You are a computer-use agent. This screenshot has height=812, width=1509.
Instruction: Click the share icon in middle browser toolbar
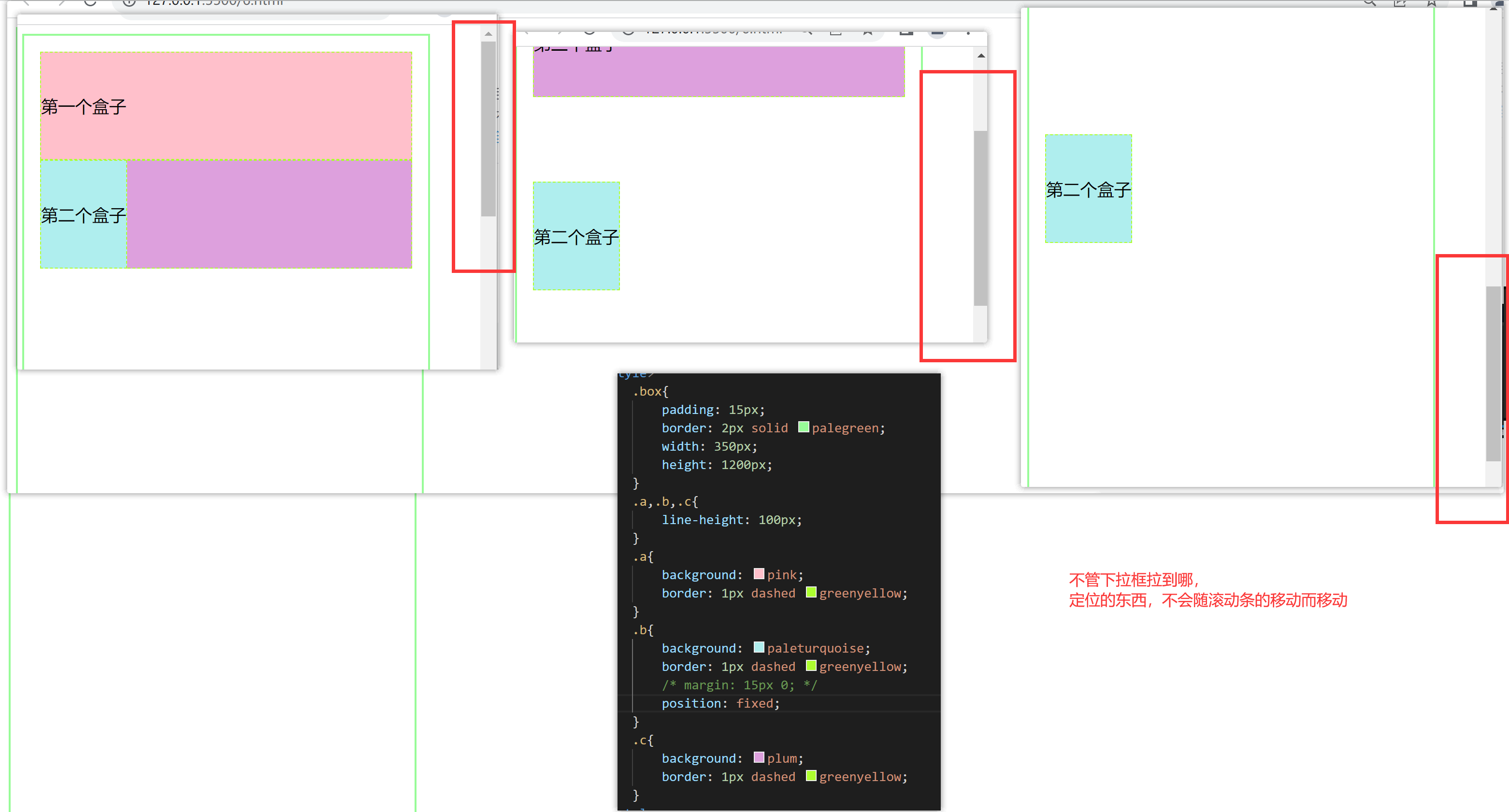[x=836, y=32]
